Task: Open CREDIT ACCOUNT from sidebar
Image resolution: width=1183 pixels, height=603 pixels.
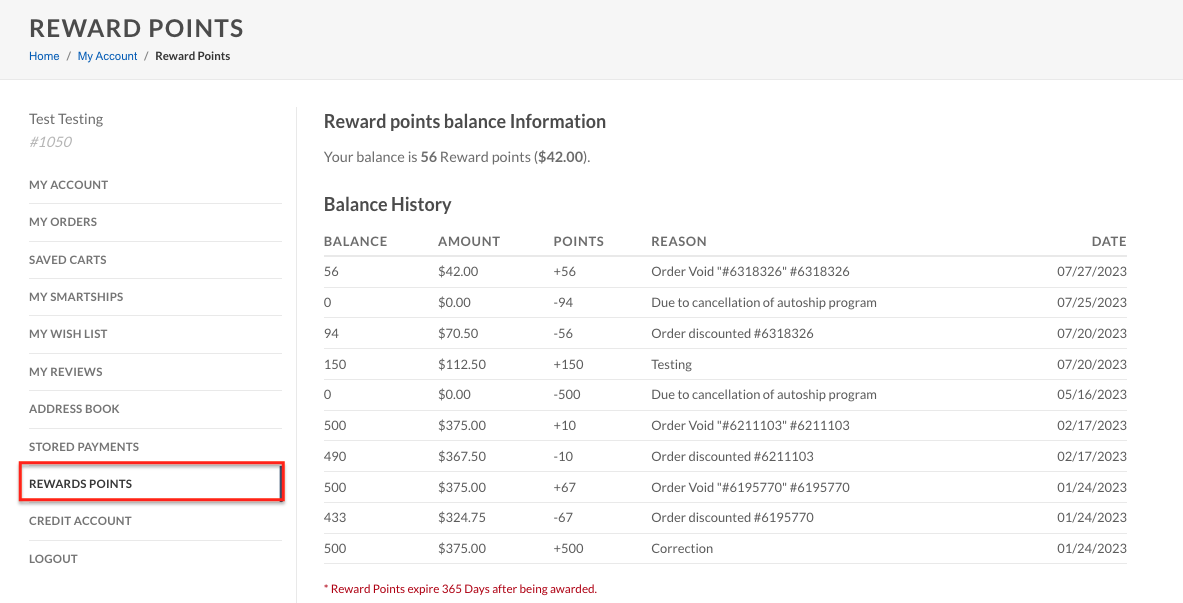Action: [x=80, y=521]
